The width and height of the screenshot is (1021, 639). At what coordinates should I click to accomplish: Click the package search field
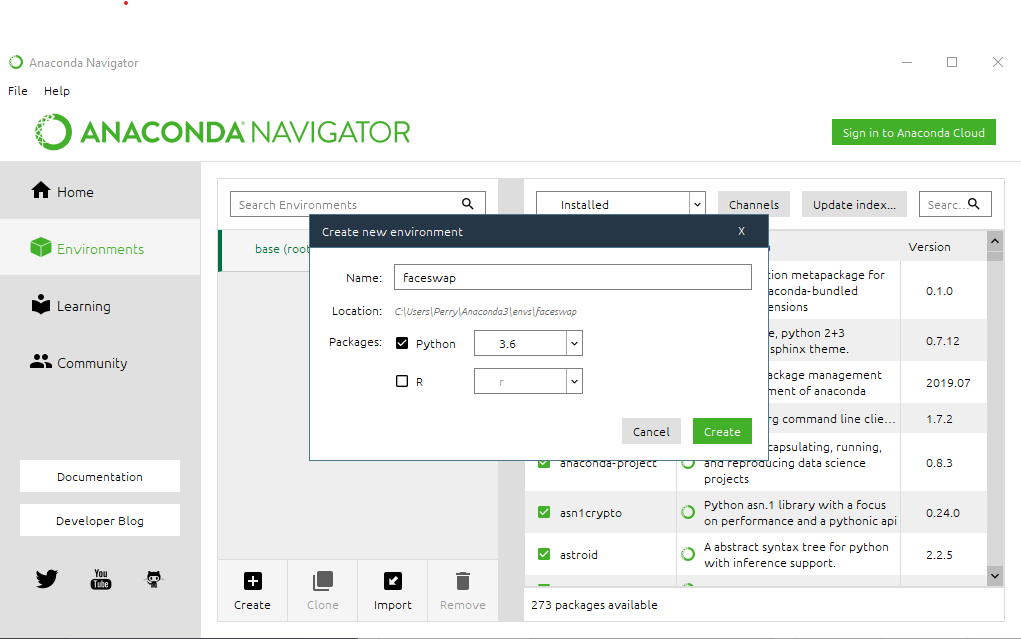click(955, 204)
